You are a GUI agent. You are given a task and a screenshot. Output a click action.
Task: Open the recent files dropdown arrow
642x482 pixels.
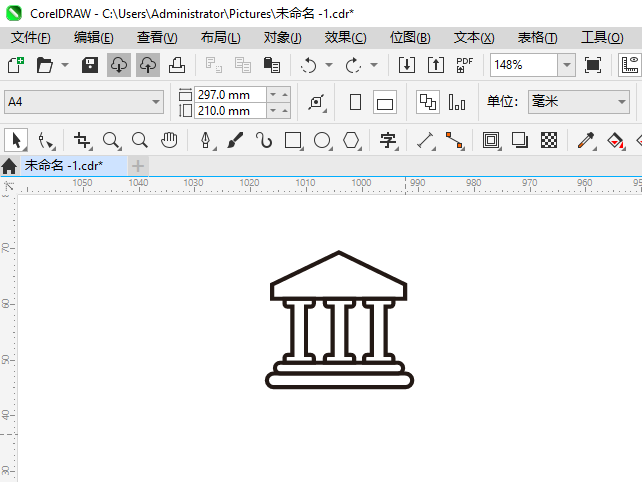pyautogui.click(x=65, y=65)
